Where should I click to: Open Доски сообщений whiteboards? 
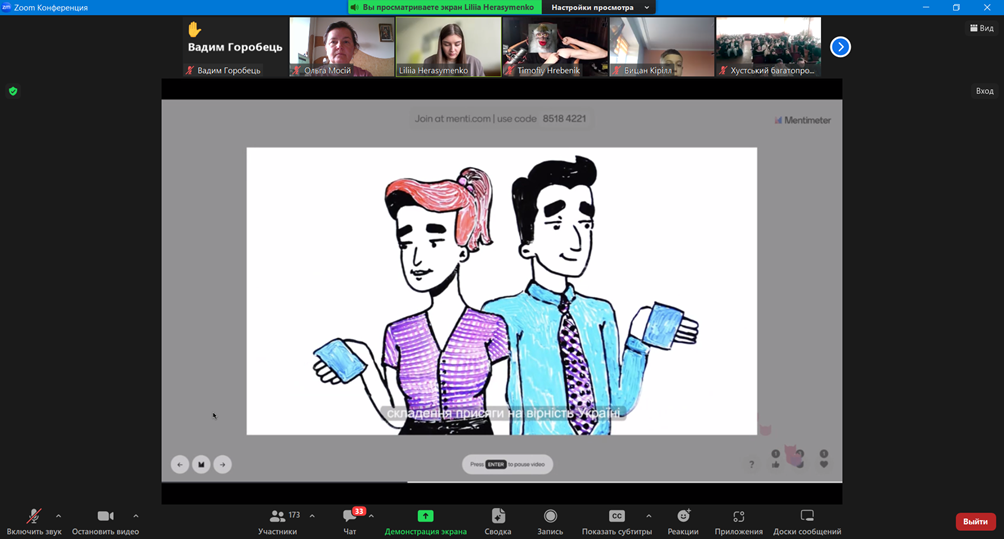pyautogui.click(x=806, y=521)
